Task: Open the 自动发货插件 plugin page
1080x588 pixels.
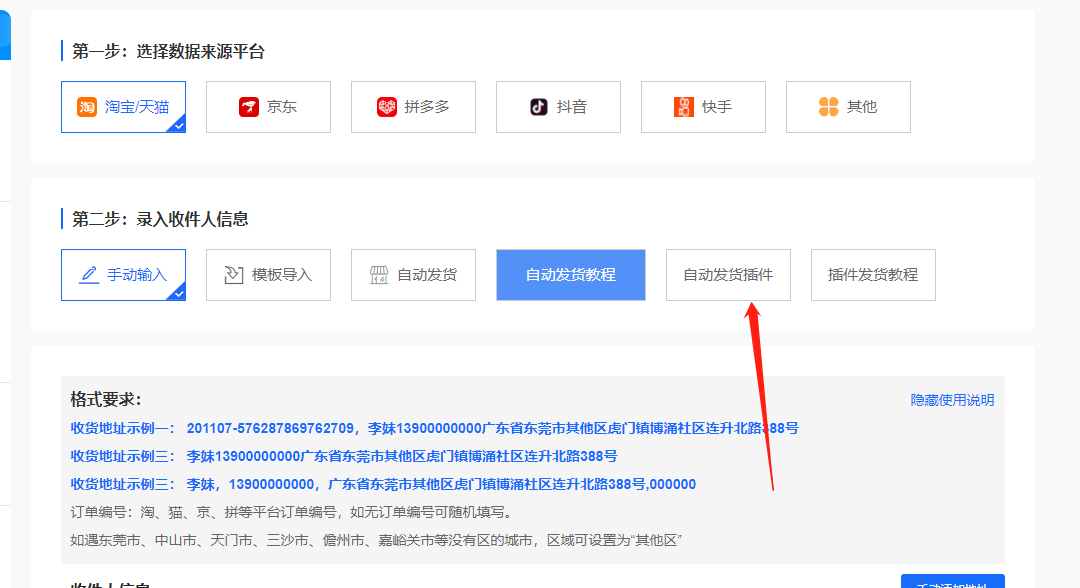Action: click(x=728, y=274)
